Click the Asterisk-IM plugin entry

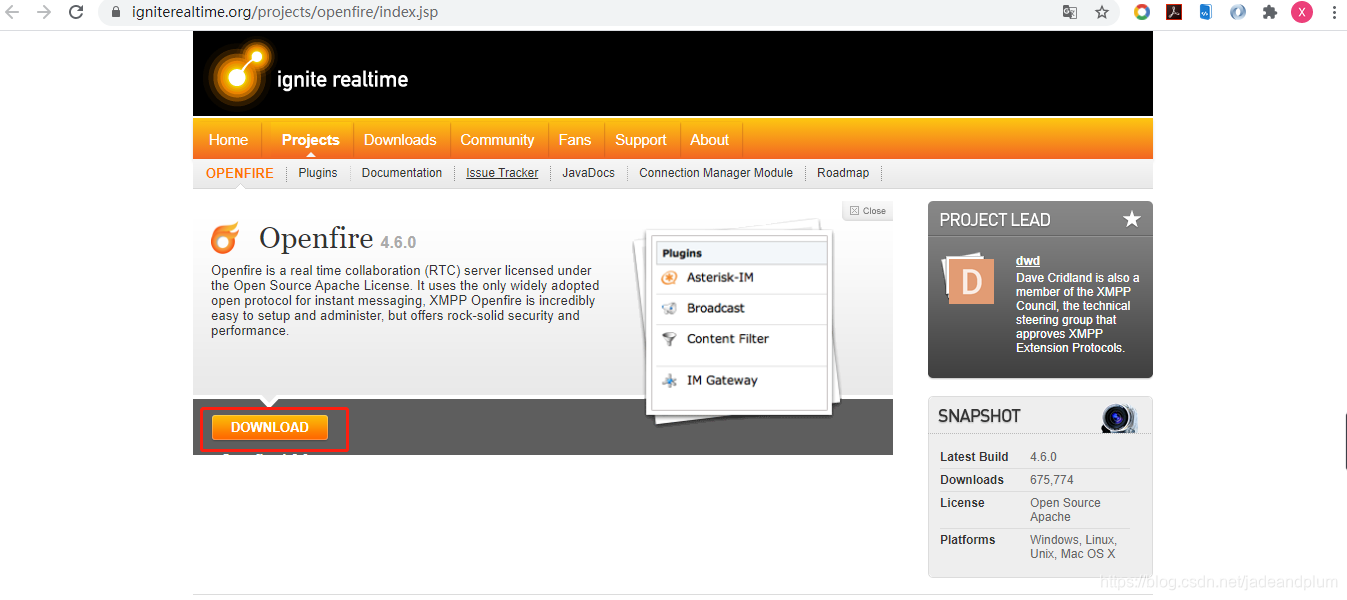tap(741, 278)
